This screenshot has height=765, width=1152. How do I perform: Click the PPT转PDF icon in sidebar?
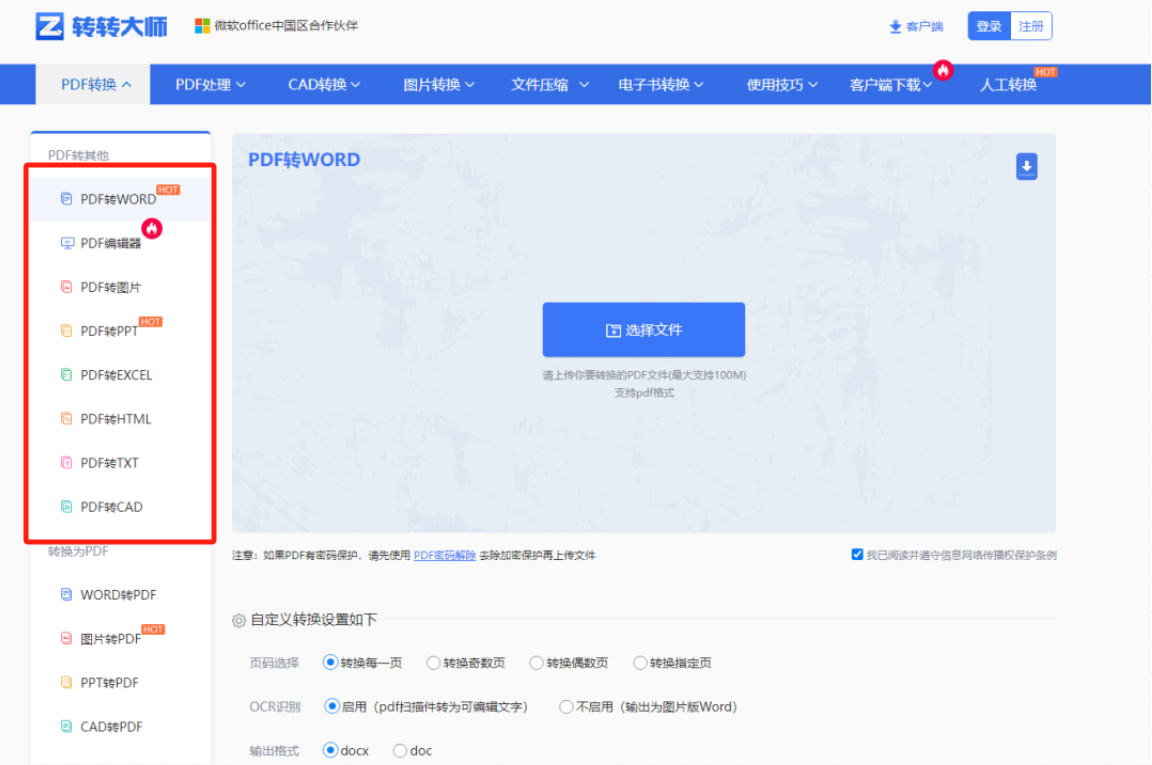click(66, 682)
